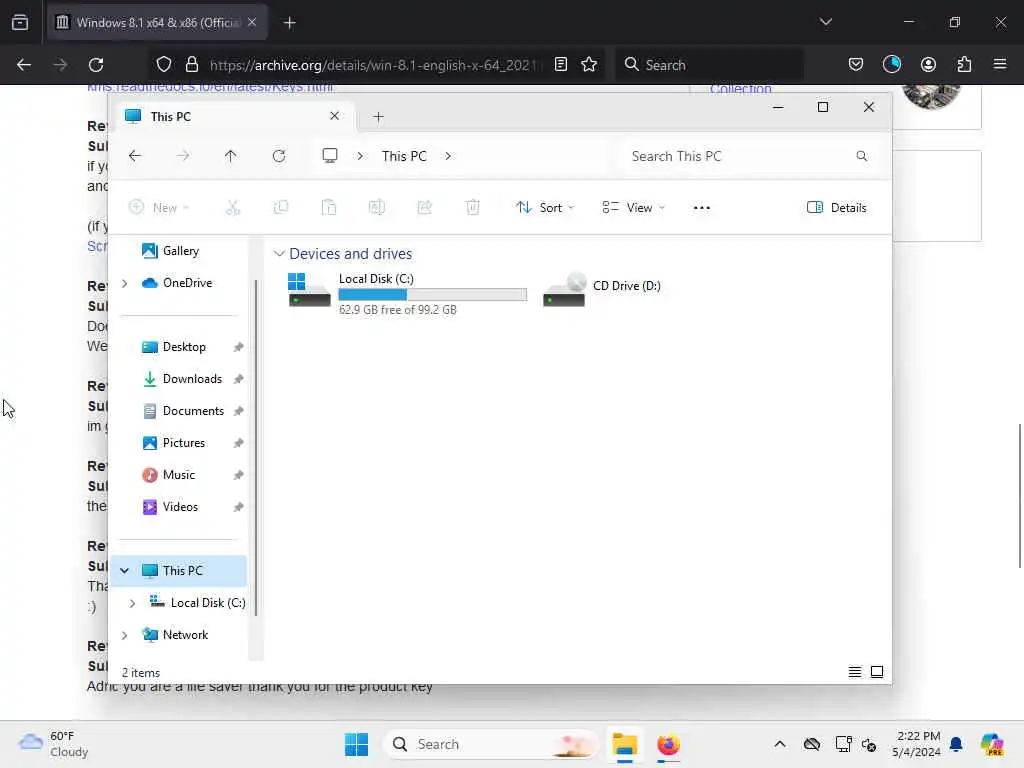Go forward in File Explorer
This screenshot has width=1024, height=768.
pyautogui.click(x=183, y=156)
